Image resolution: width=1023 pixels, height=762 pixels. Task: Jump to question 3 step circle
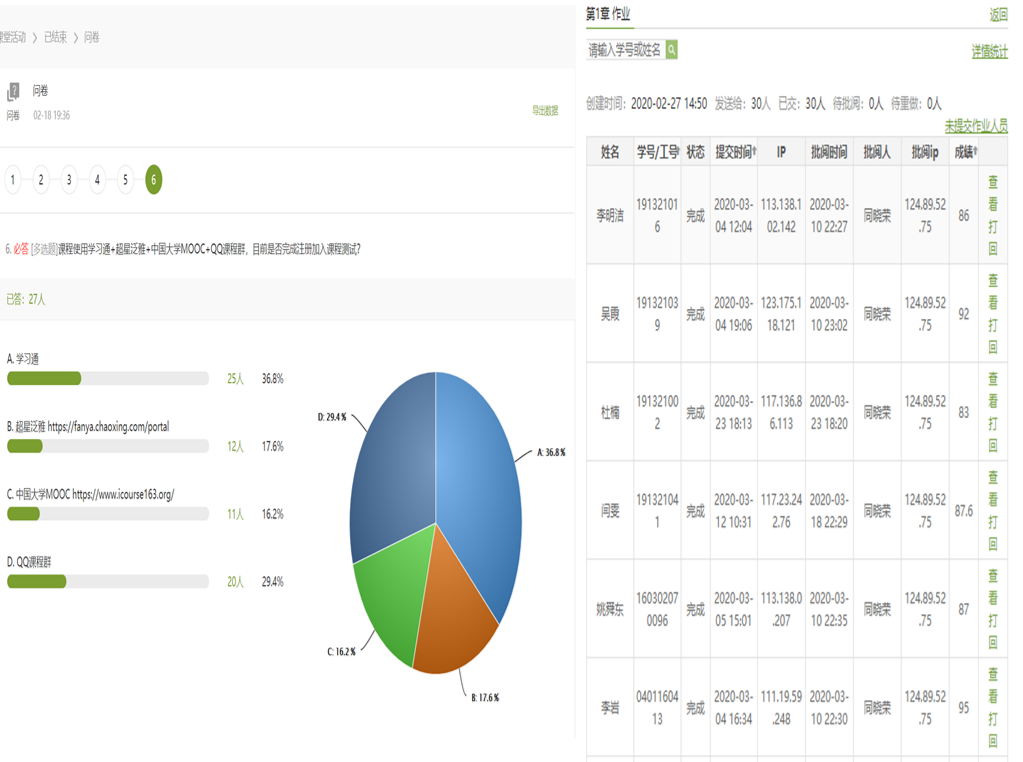click(69, 180)
